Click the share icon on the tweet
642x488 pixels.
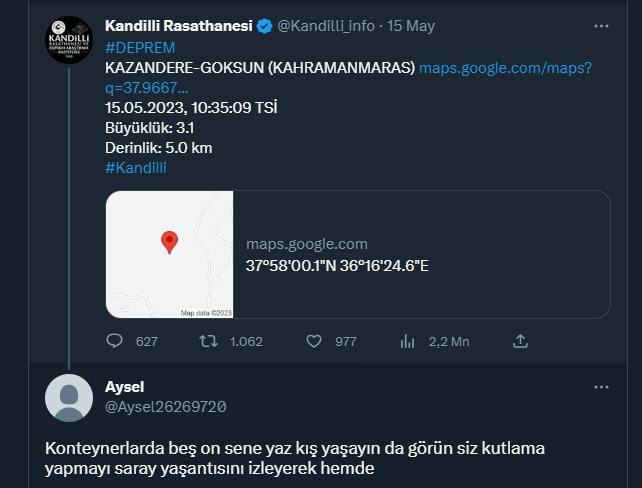(x=520, y=341)
